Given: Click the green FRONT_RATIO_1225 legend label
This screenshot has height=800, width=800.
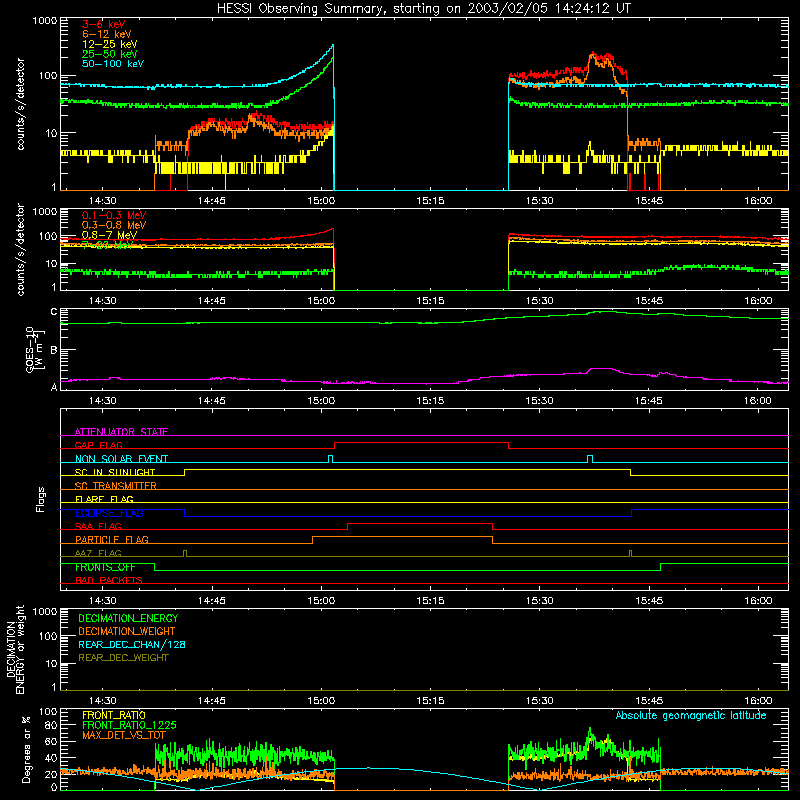Looking at the screenshot, I should coord(129,725).
